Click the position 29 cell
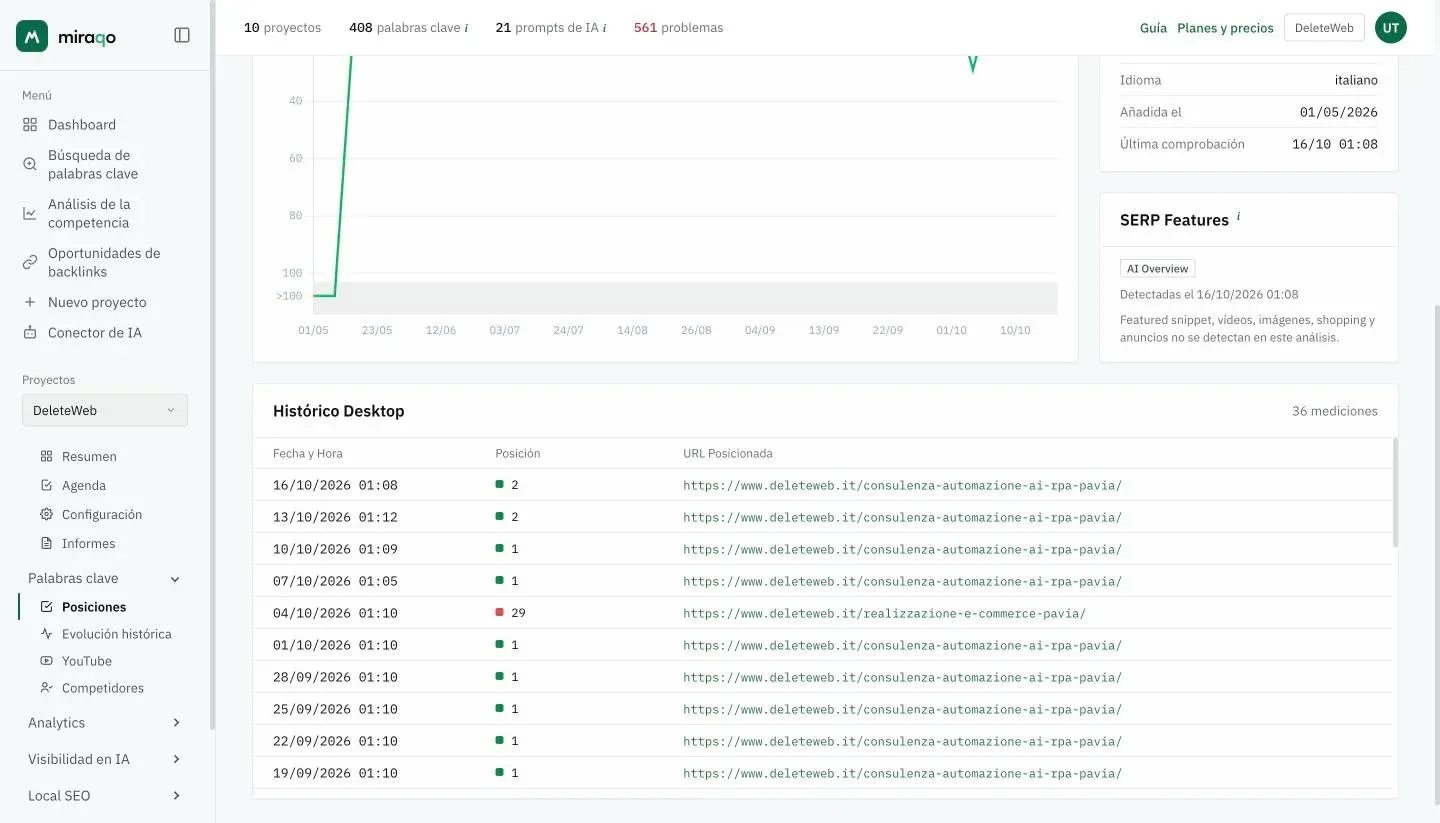 [x=510, y=613]
